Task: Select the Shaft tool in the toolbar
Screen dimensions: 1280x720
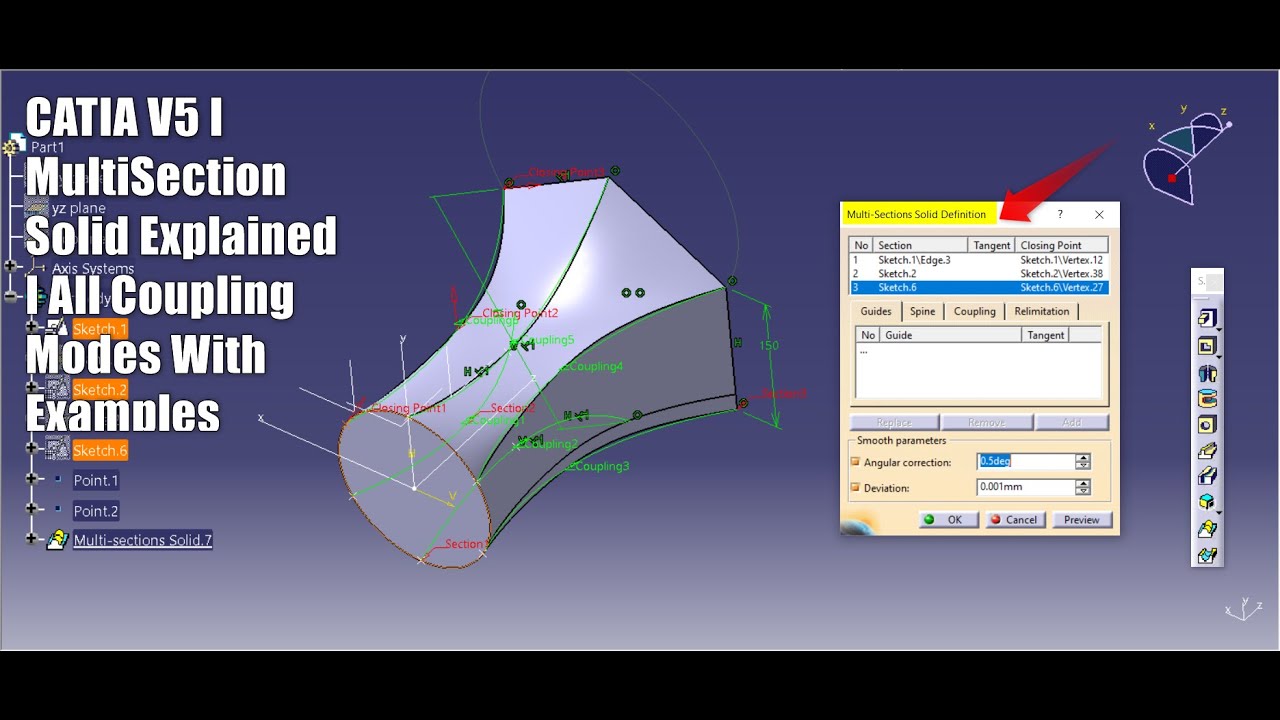Action: [x=1207, y=373]
